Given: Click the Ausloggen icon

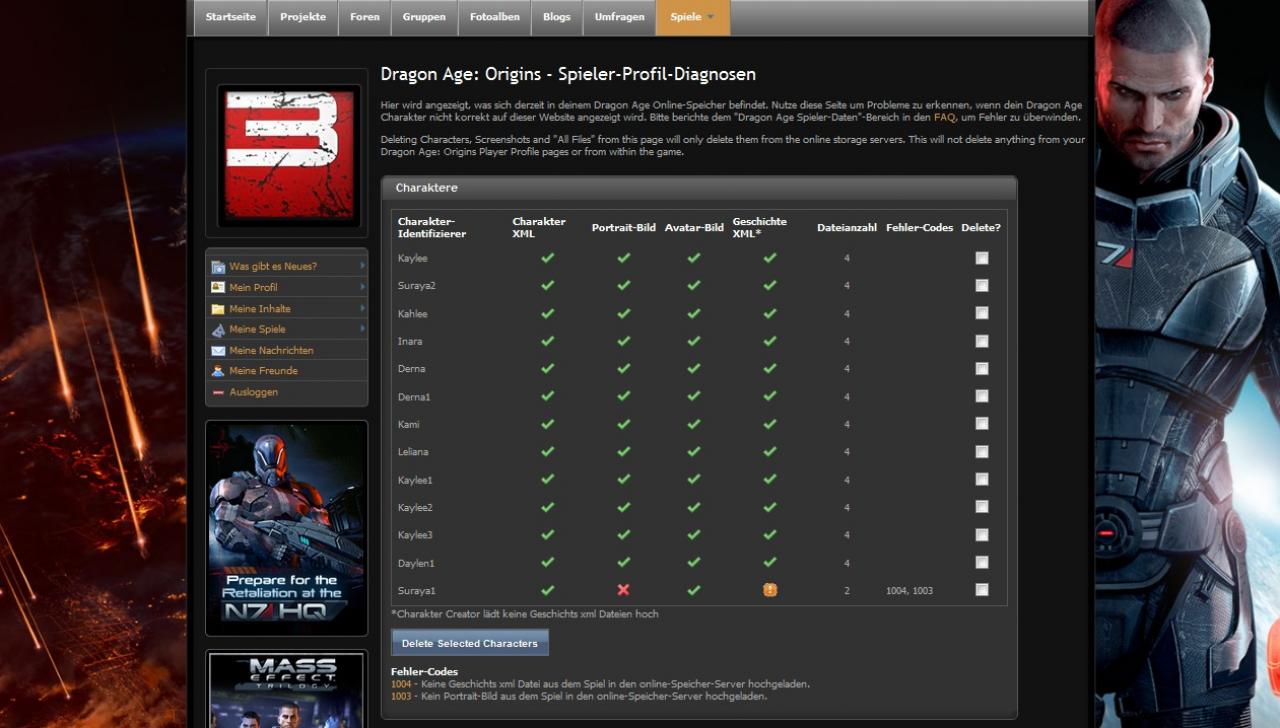Looking at the screenshot, I should [x=218, y=392].
